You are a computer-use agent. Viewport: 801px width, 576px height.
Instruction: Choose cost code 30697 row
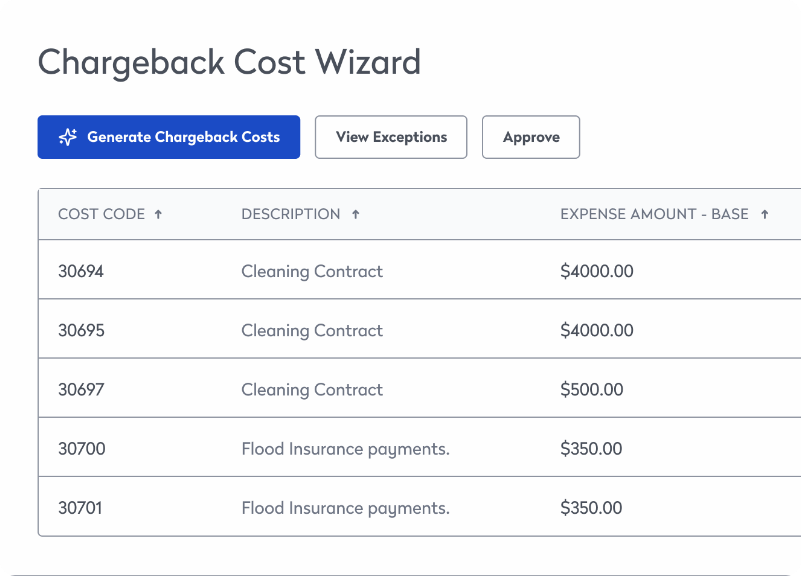(81, 390)
